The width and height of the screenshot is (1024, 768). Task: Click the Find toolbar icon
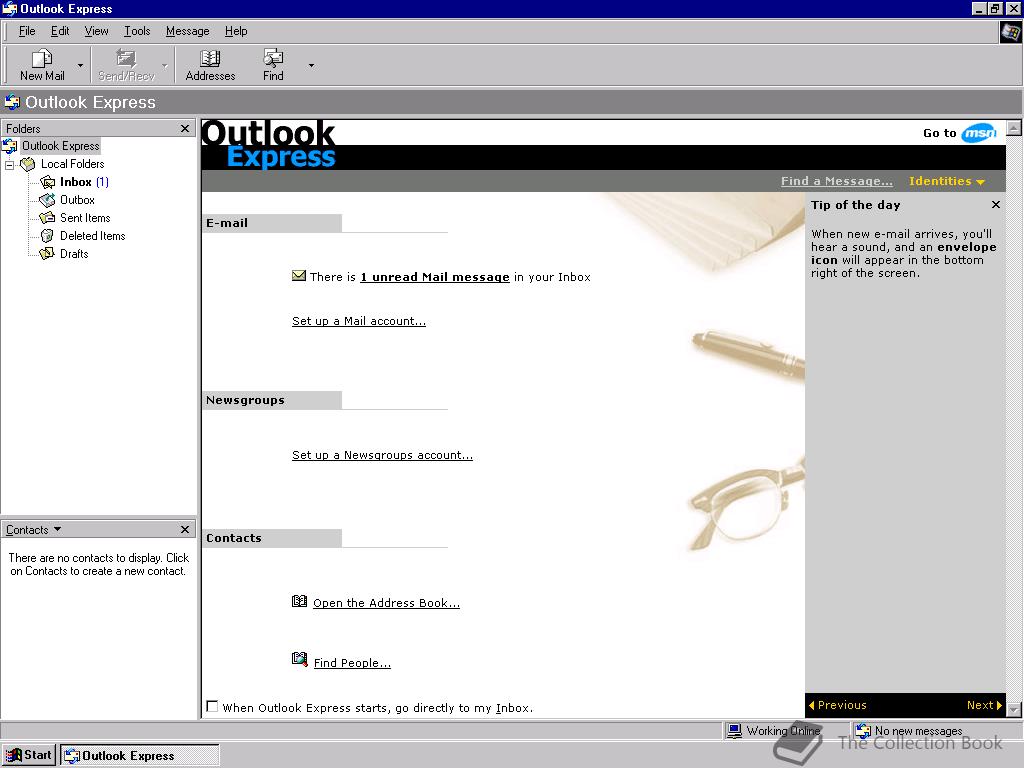pos(273,59)
